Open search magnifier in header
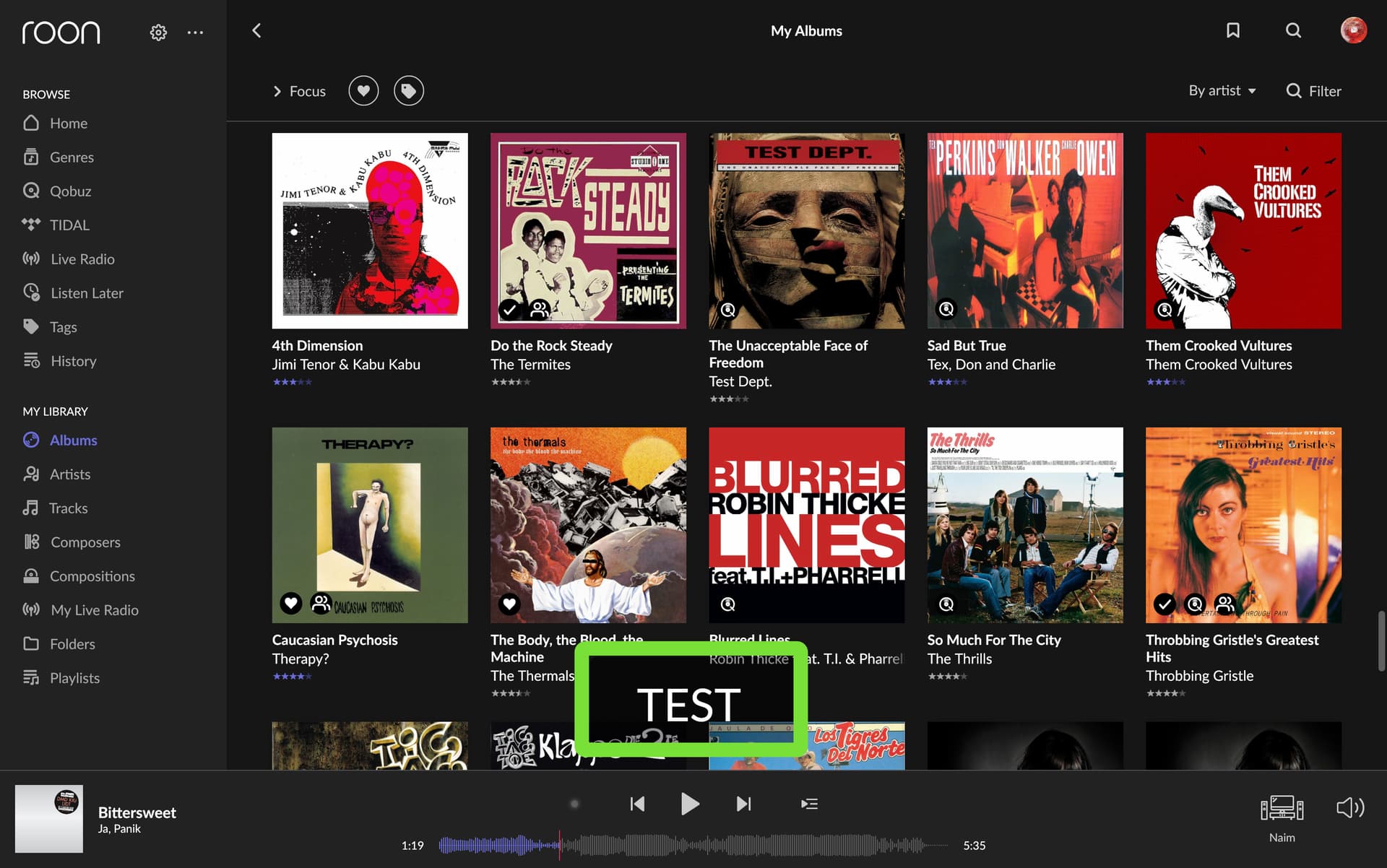This screenshot has height=868, width=1387. point(1293,30)
